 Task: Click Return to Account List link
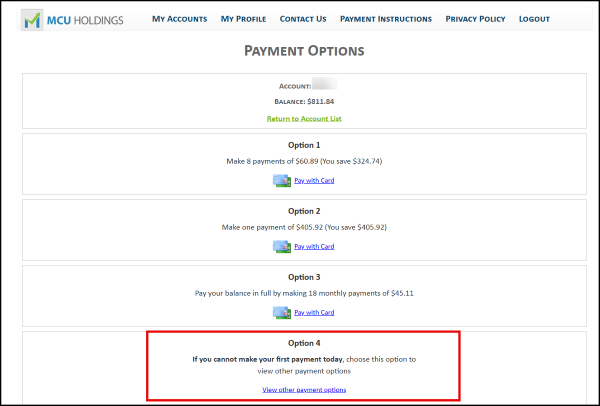tap(304, 119)
